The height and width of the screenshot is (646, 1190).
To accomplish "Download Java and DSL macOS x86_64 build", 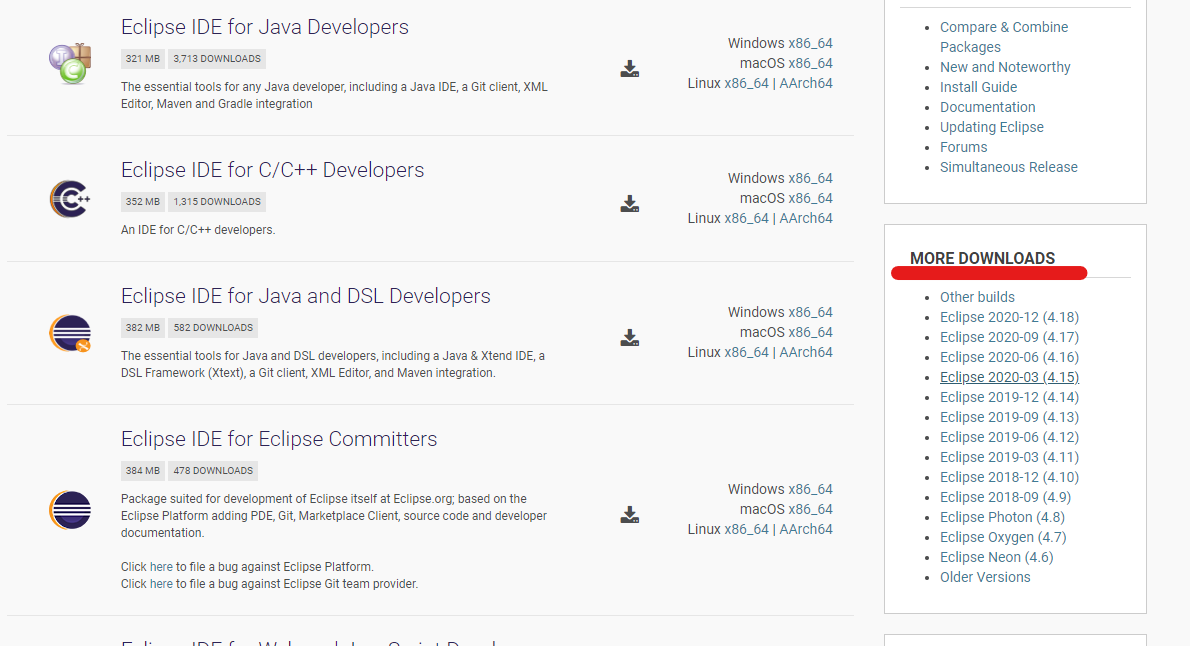I will pos(811,332).
